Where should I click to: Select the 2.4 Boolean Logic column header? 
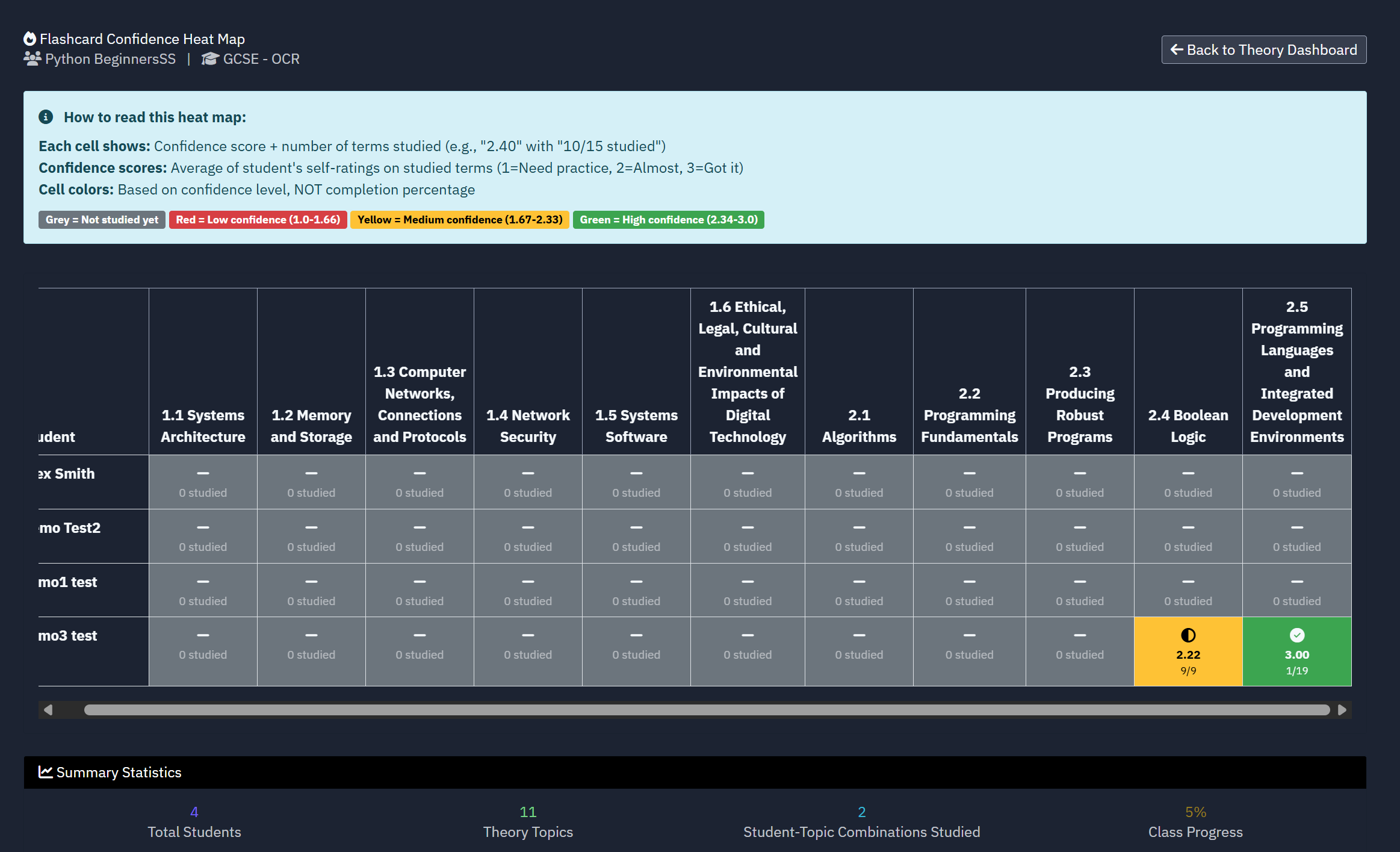tap(1188, 426)
